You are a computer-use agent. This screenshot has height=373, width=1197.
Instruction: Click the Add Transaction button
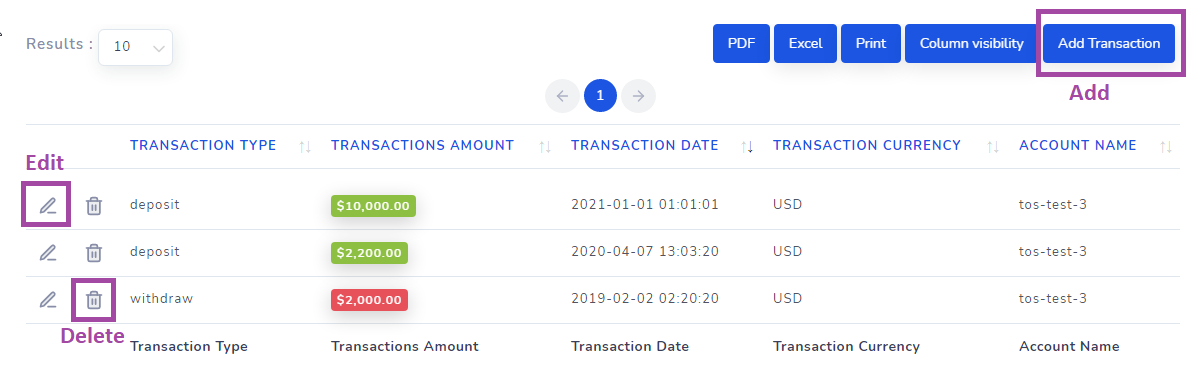click(x=1108, y=43)
